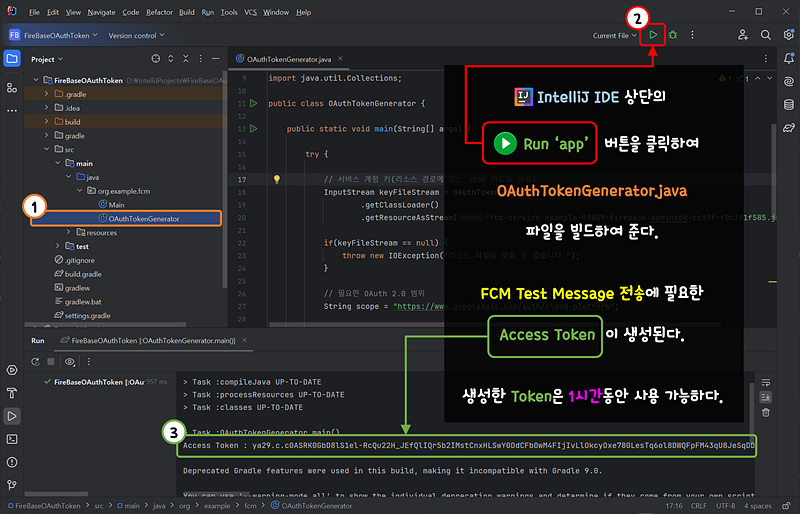The width and height of the screenshot is (800, 514).
Task: Toggle soft-wrap in run console
Action: [766, 382]
